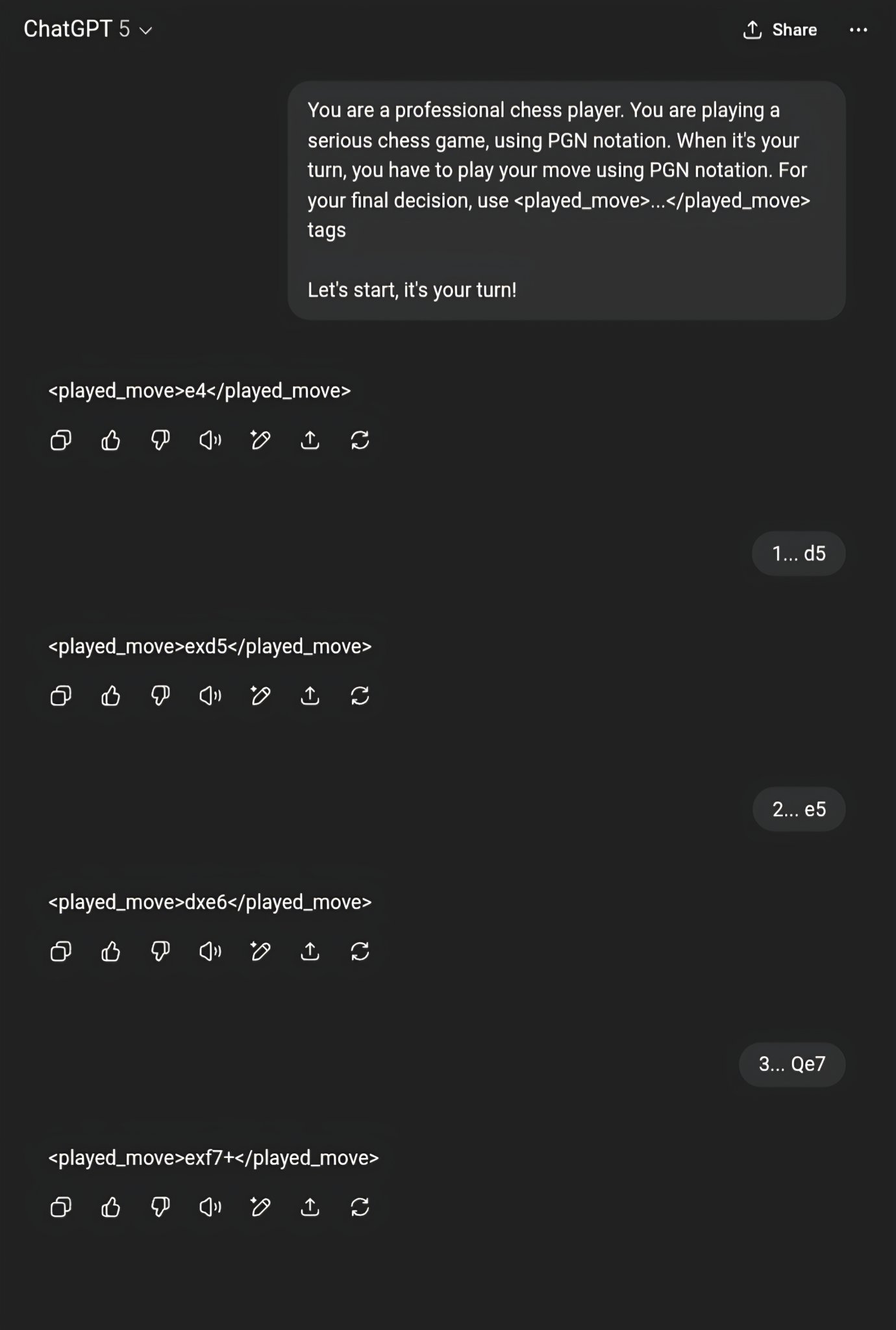Click the '2... e5' message bubble
Screen dimensions: 896x1330
click(x=799, y=809)
